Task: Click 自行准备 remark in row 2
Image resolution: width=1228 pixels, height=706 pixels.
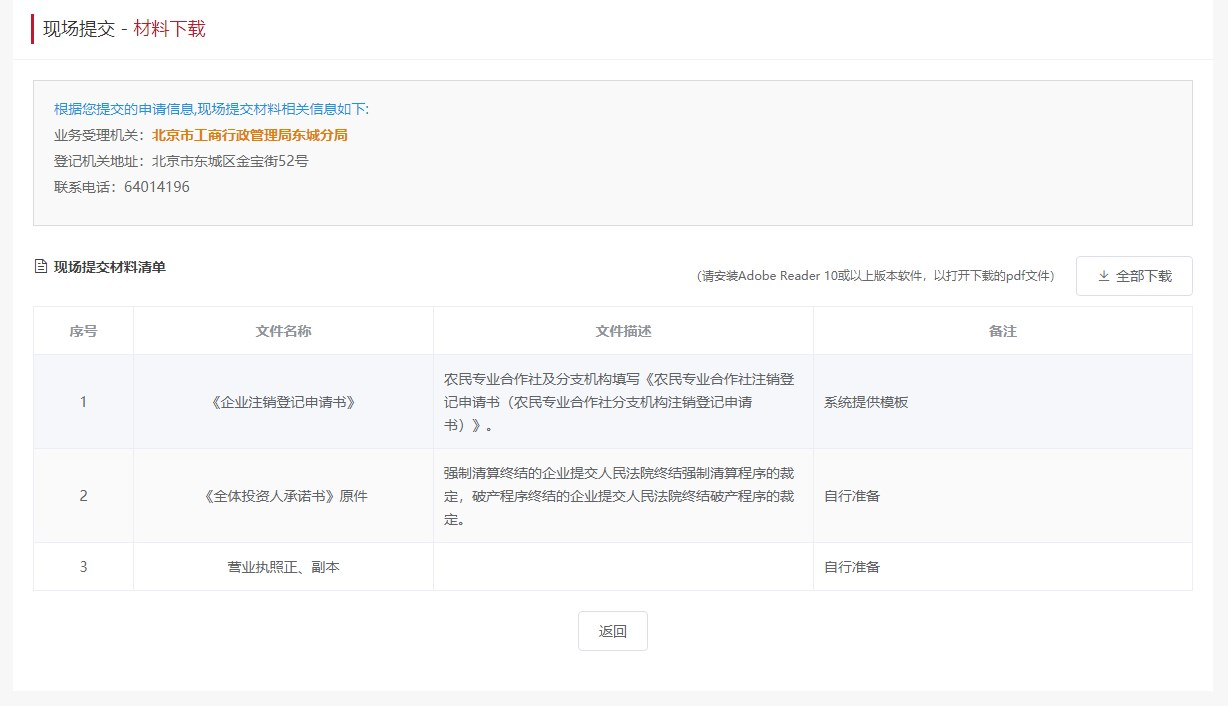Action: coord(852,496)
